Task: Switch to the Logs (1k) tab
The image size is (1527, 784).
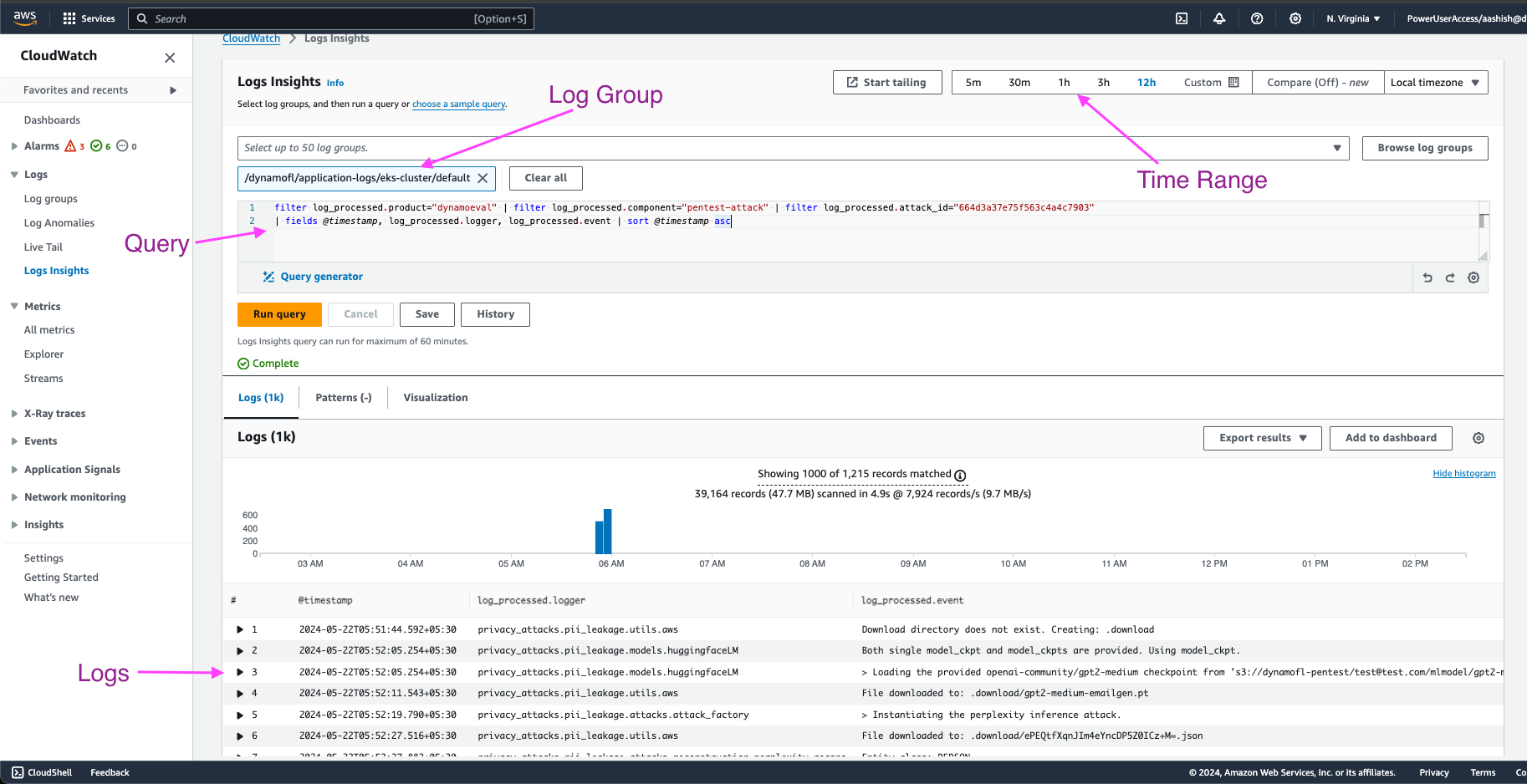Action: (261, 398)
